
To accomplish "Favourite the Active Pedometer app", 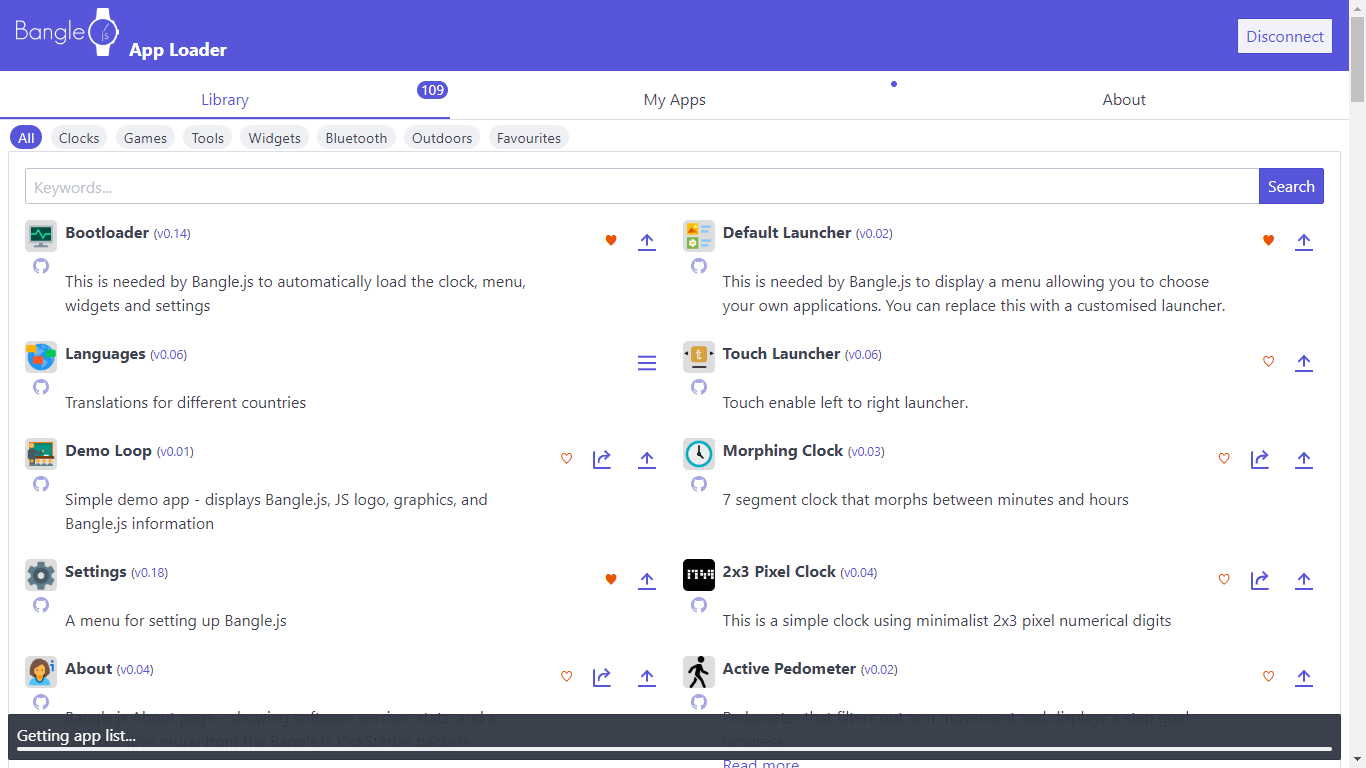I will point(1268,676).
